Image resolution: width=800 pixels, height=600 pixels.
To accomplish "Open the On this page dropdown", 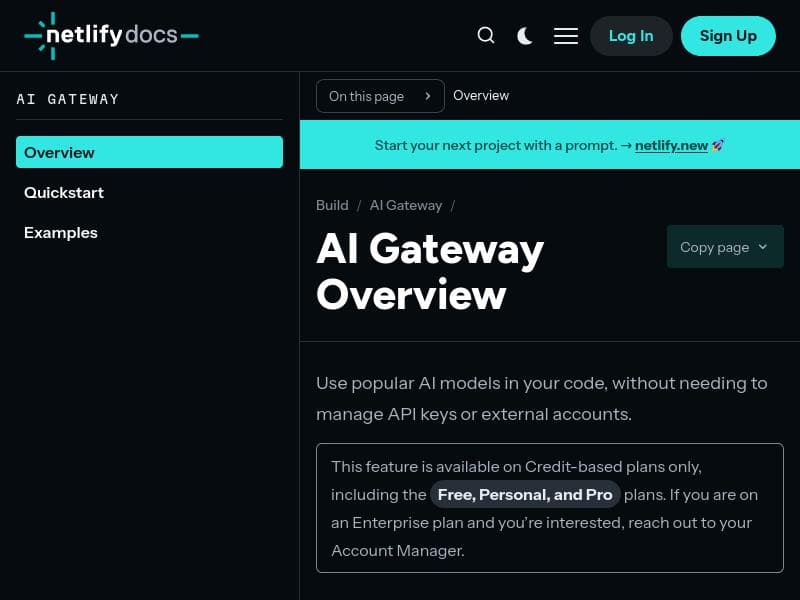I will click(x=380, y=96).
